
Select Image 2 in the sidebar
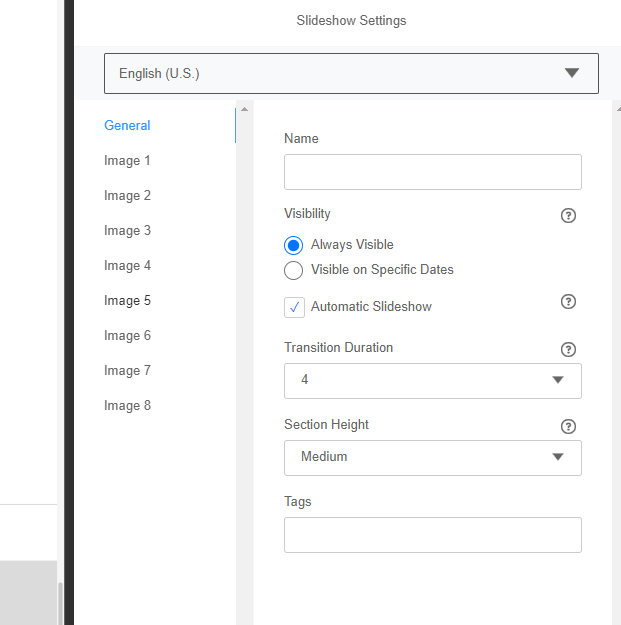[x=127, y=196]
